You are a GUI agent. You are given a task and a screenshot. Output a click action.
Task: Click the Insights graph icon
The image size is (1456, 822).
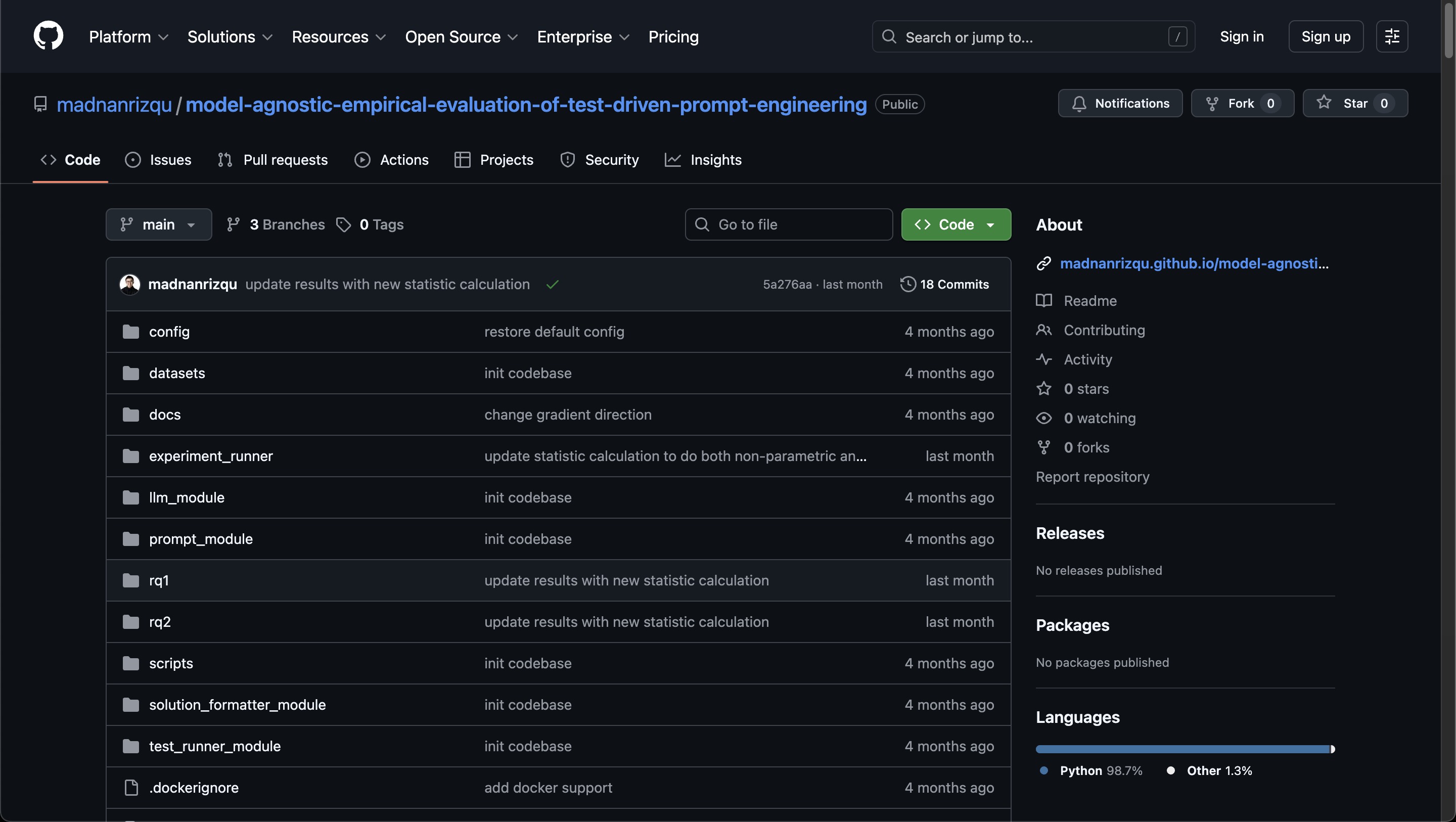pos(672,160)
